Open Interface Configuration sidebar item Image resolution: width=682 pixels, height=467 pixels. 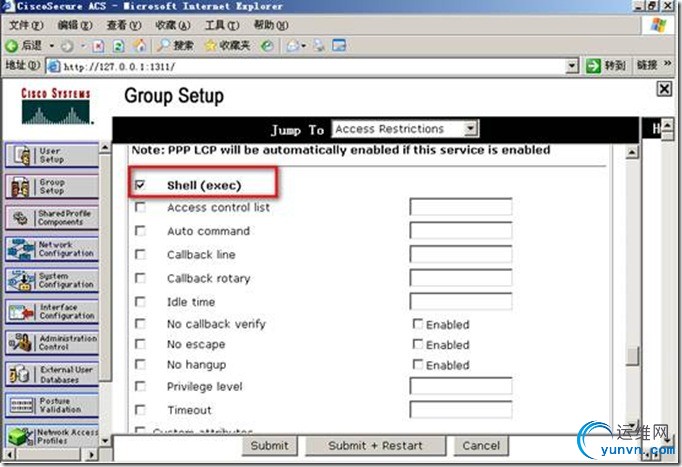pos(52,312)
